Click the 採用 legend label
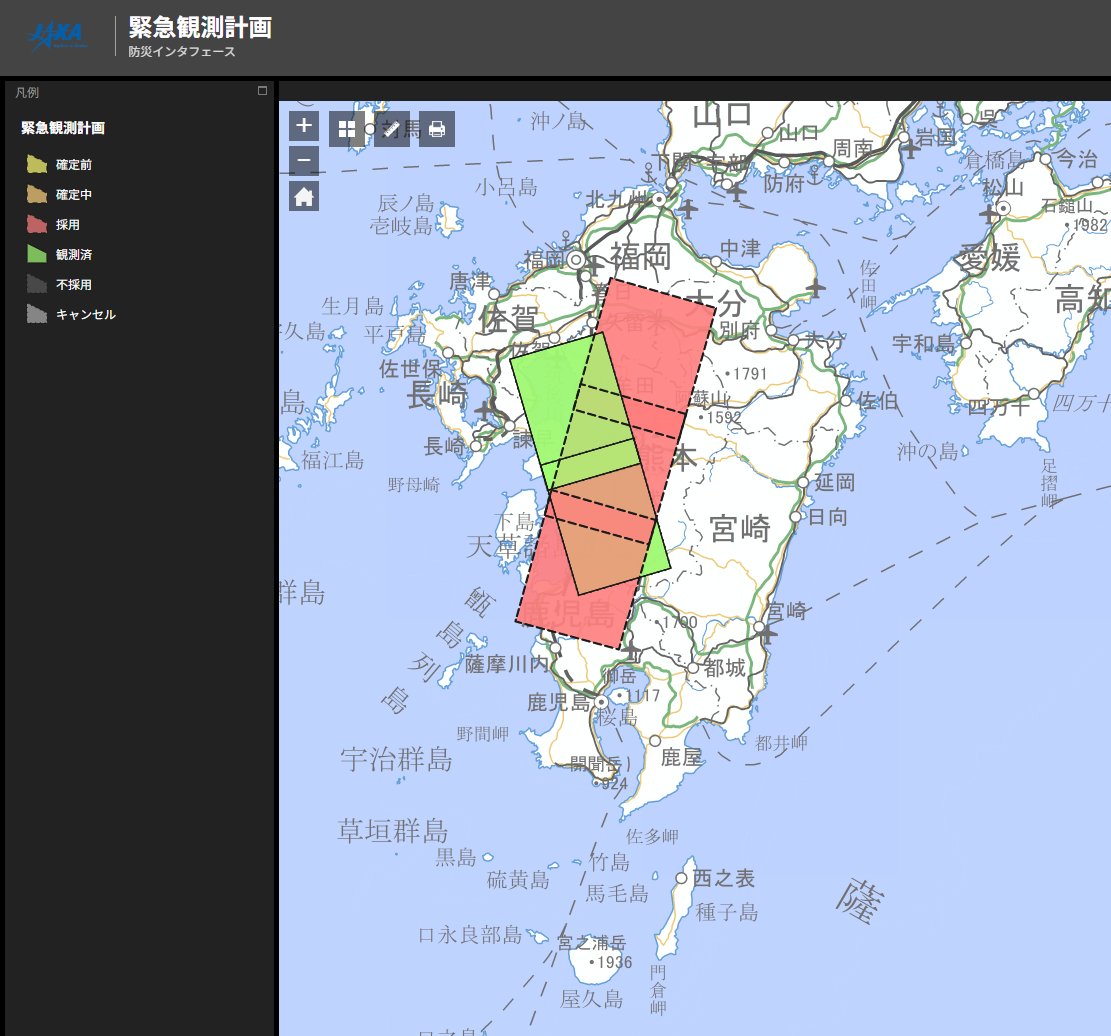This screenshot has height=1036, width=1111. click(68, 225)
